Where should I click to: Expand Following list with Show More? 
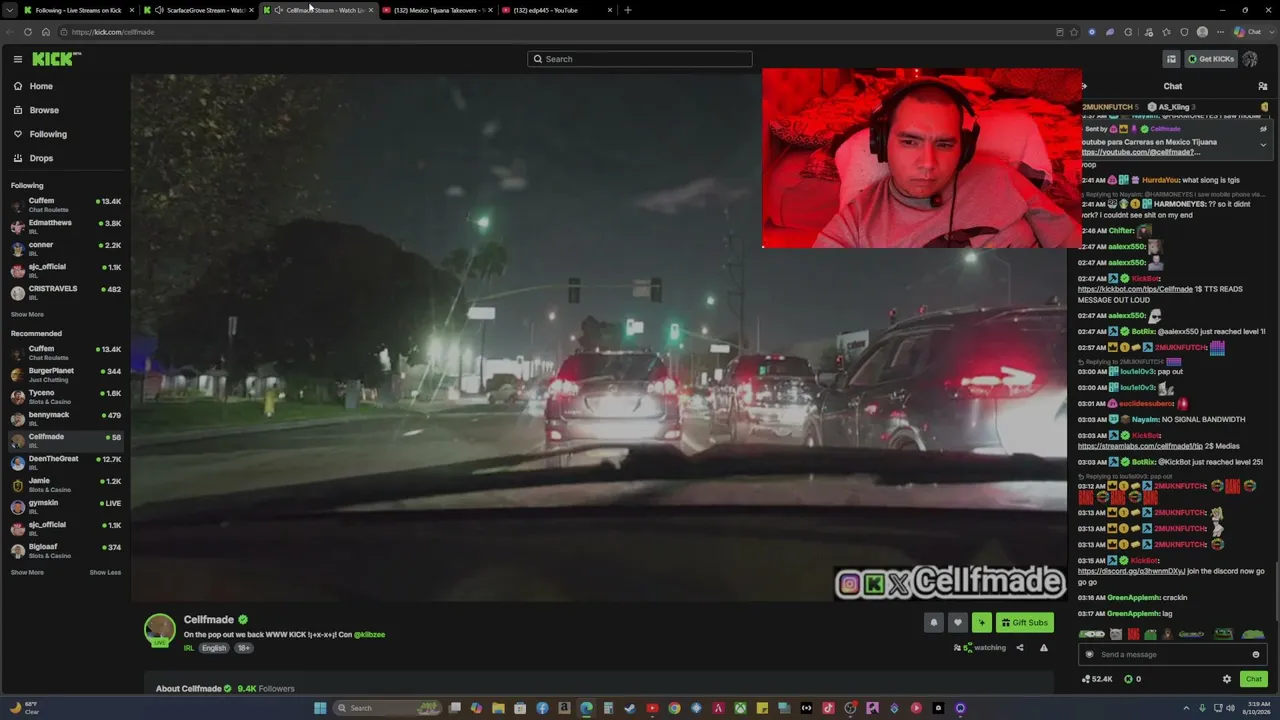tap(27, 314)
